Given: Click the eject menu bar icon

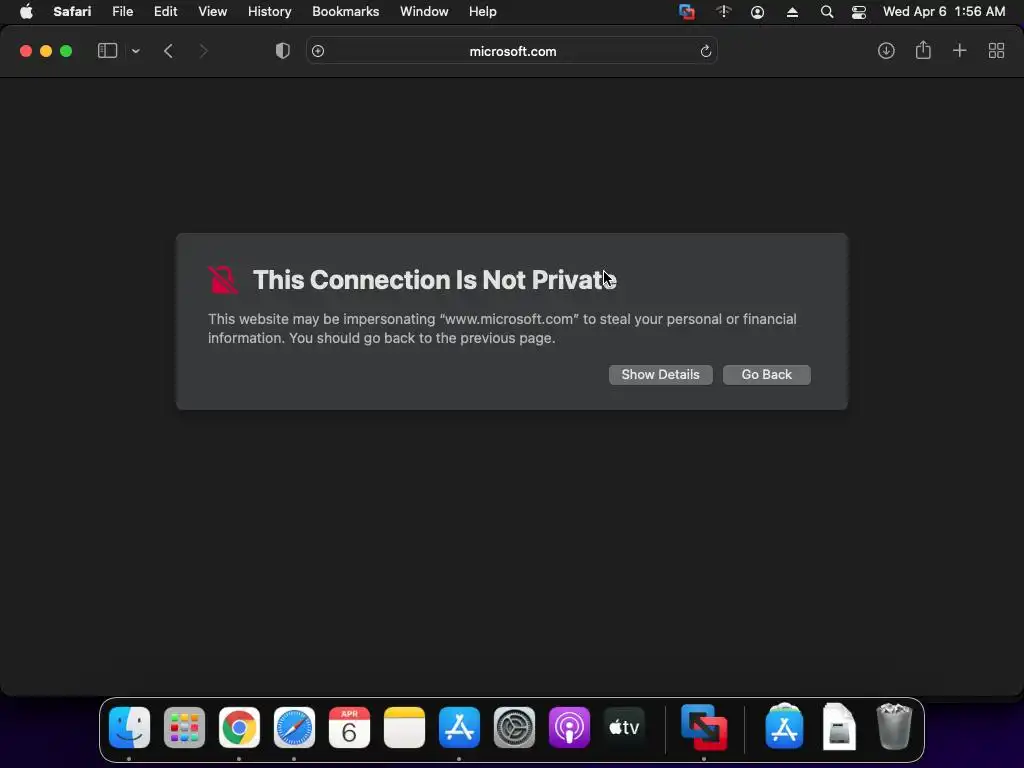Looking at the screenshot, I should 792,12.
